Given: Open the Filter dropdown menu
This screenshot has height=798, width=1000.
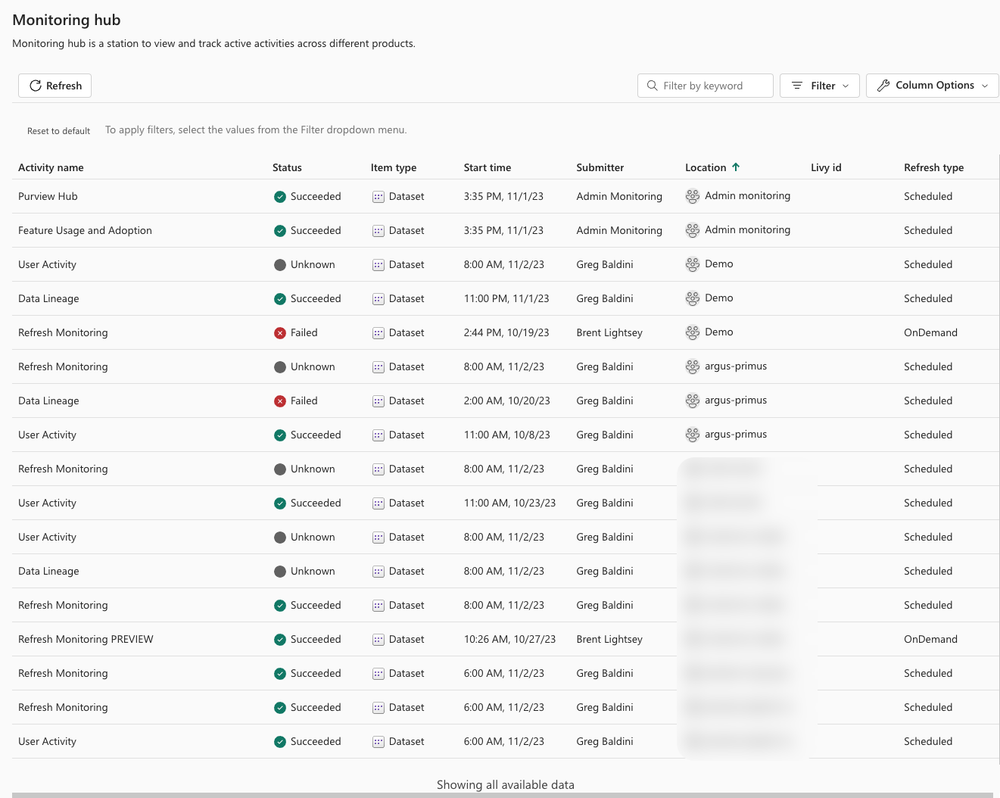Looking at the screenshot, I should point(820,85).
